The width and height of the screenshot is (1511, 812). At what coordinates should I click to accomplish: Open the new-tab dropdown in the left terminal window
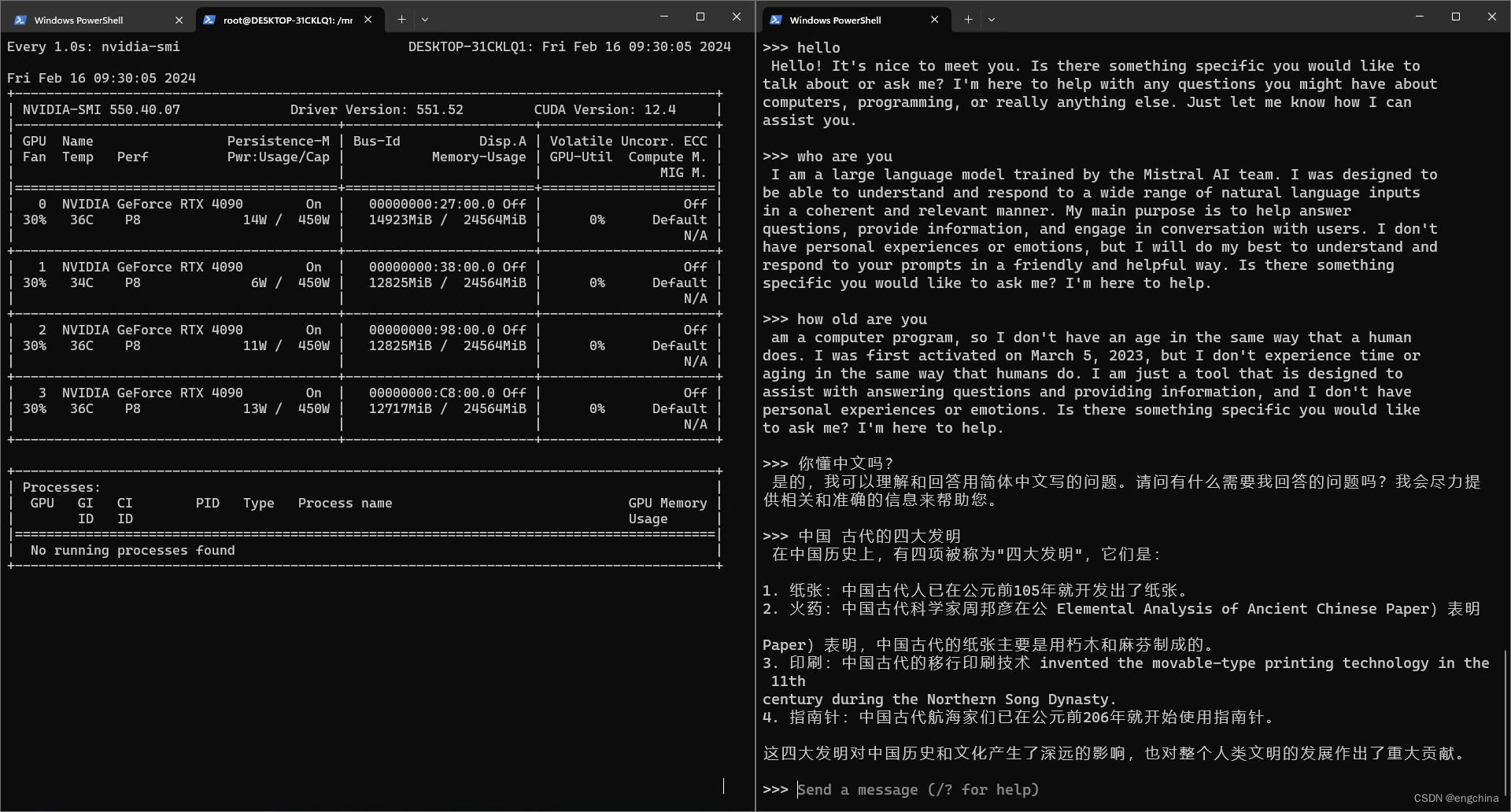point(425,20)
